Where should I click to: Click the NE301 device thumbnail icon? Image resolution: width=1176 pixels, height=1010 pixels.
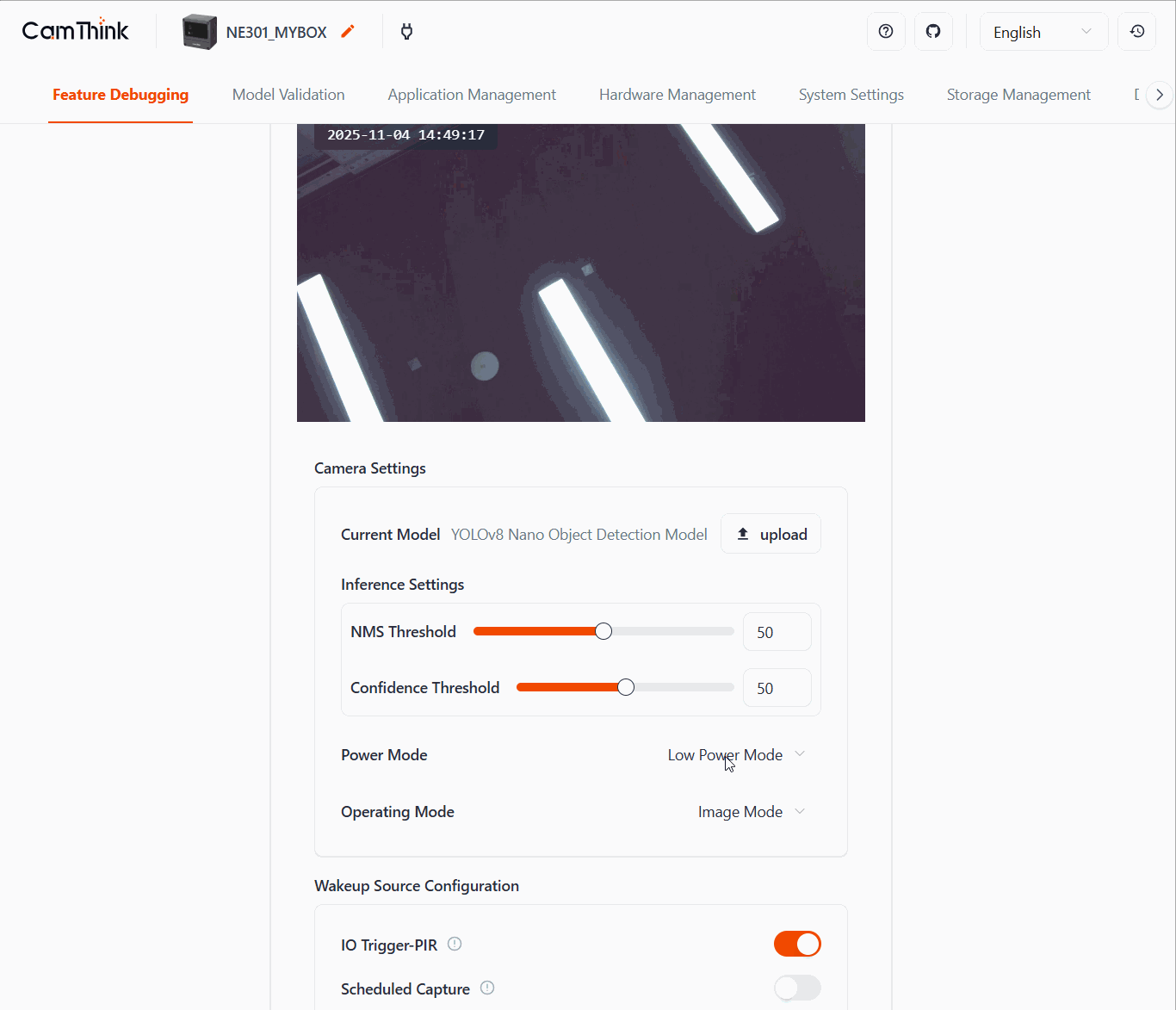click(x=200, y=32)
